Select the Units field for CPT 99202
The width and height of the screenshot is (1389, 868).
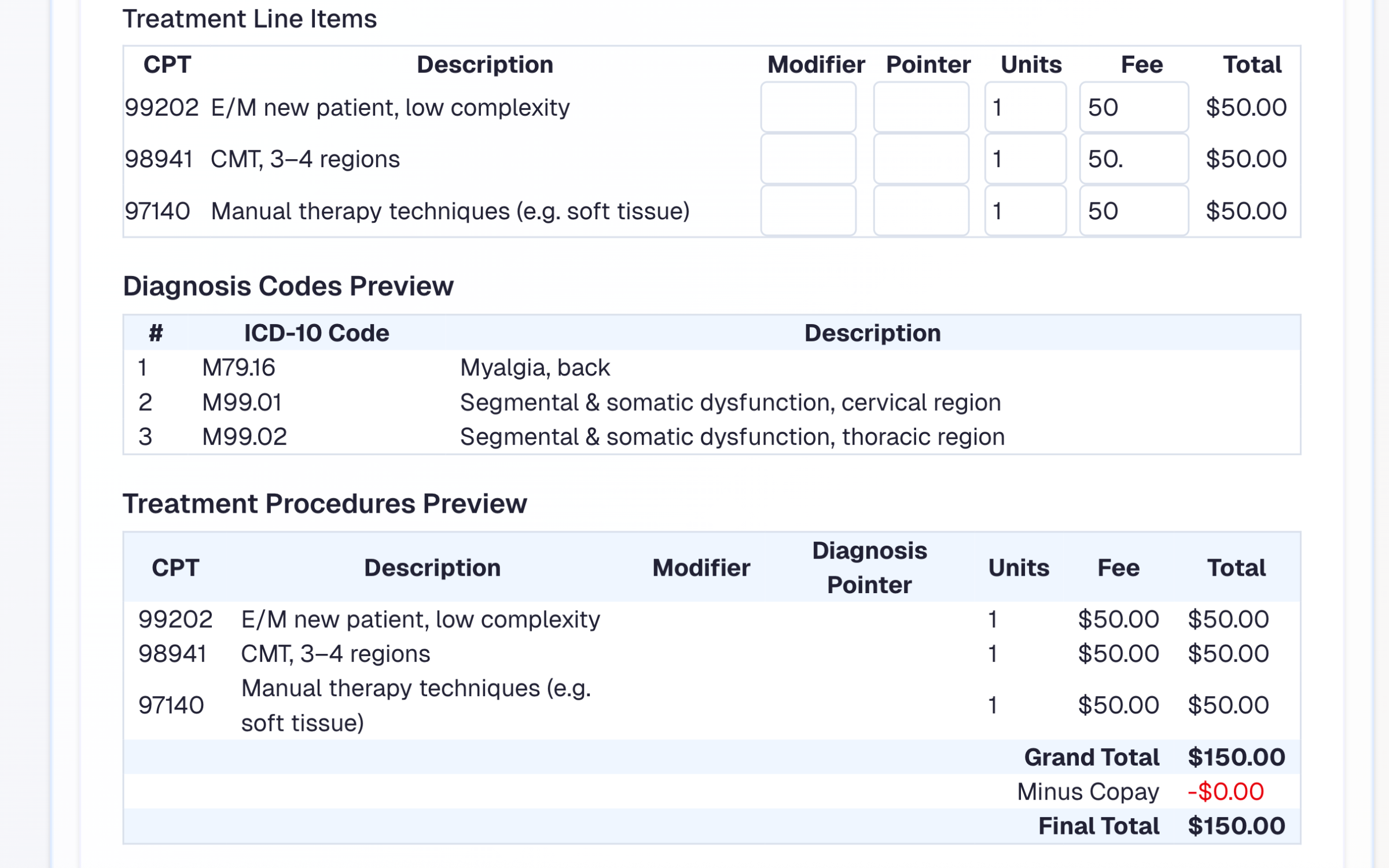point(1024,107)
